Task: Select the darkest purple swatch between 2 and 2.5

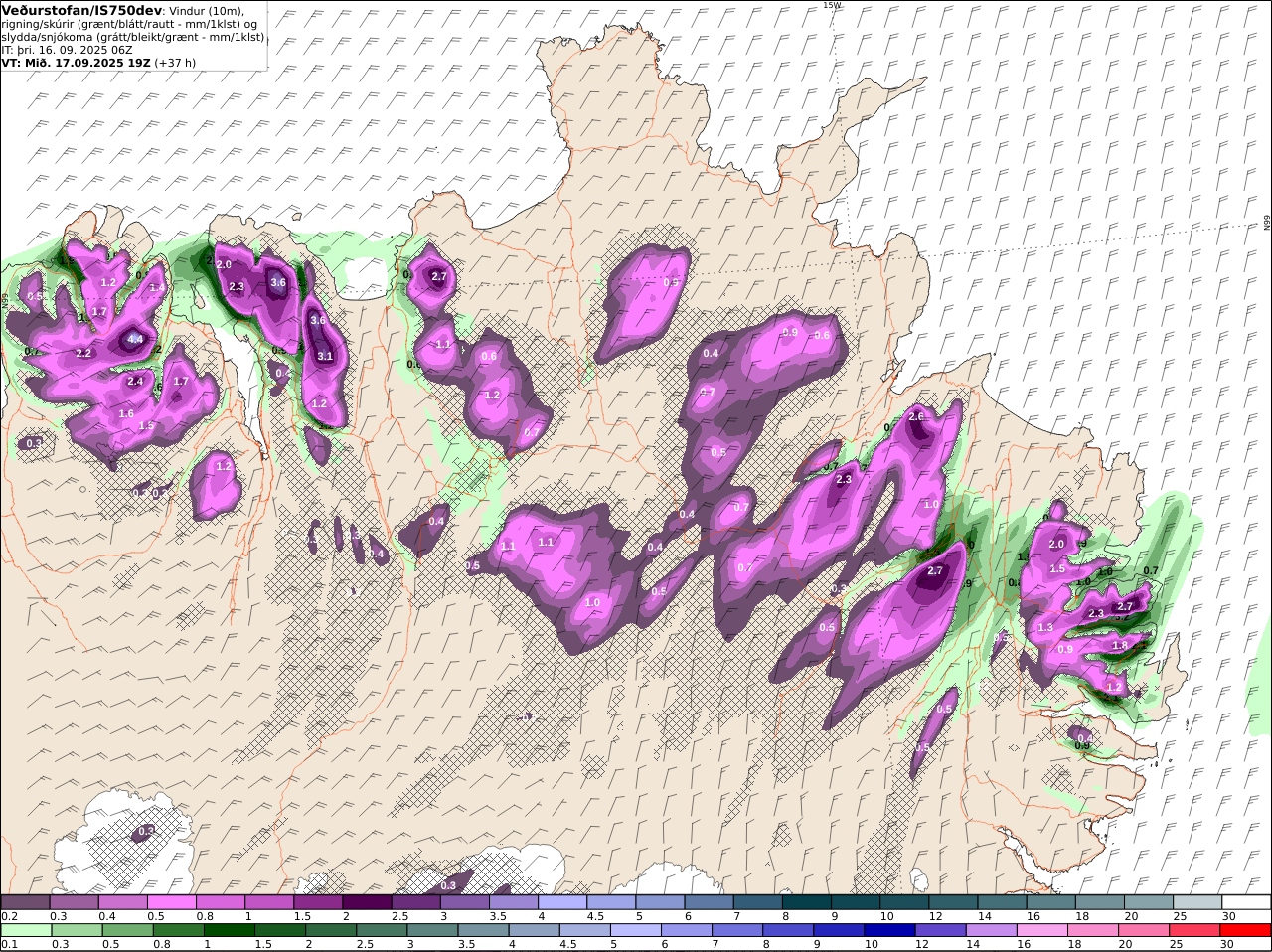Action: click(367, 902)
